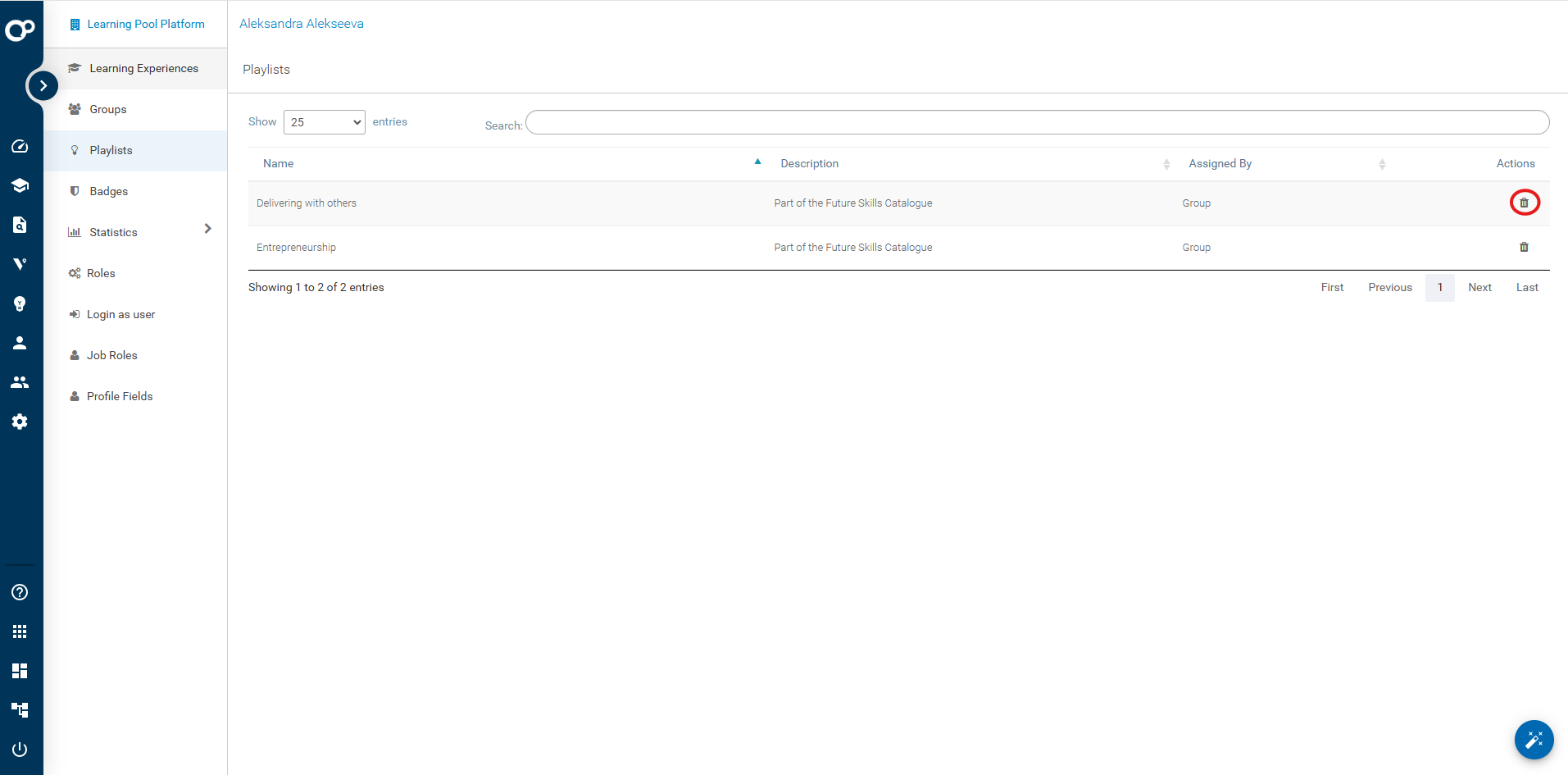Open the help question mark icon
Viewport: 1568px width, 775px height.
(20, 592)
